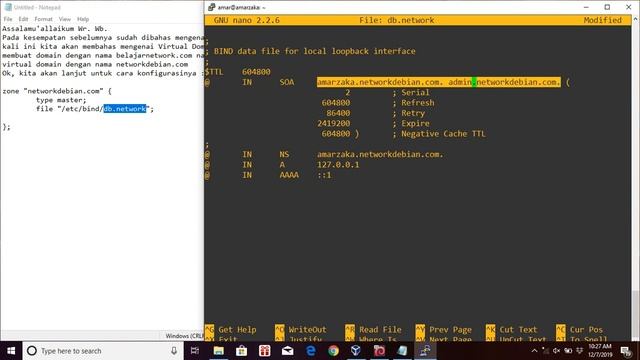The image size is (640, 360).
Task: Click the Modified status in nano header
Action: click(x=602, y=20)
